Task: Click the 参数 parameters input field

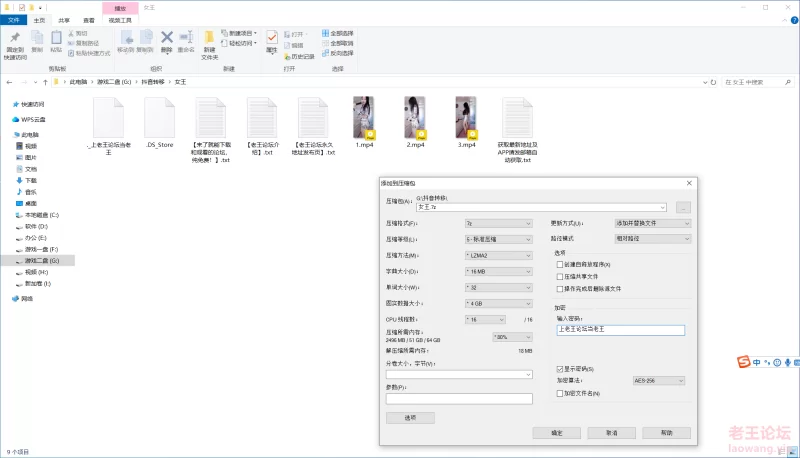Action: click(x=459, y=398)
